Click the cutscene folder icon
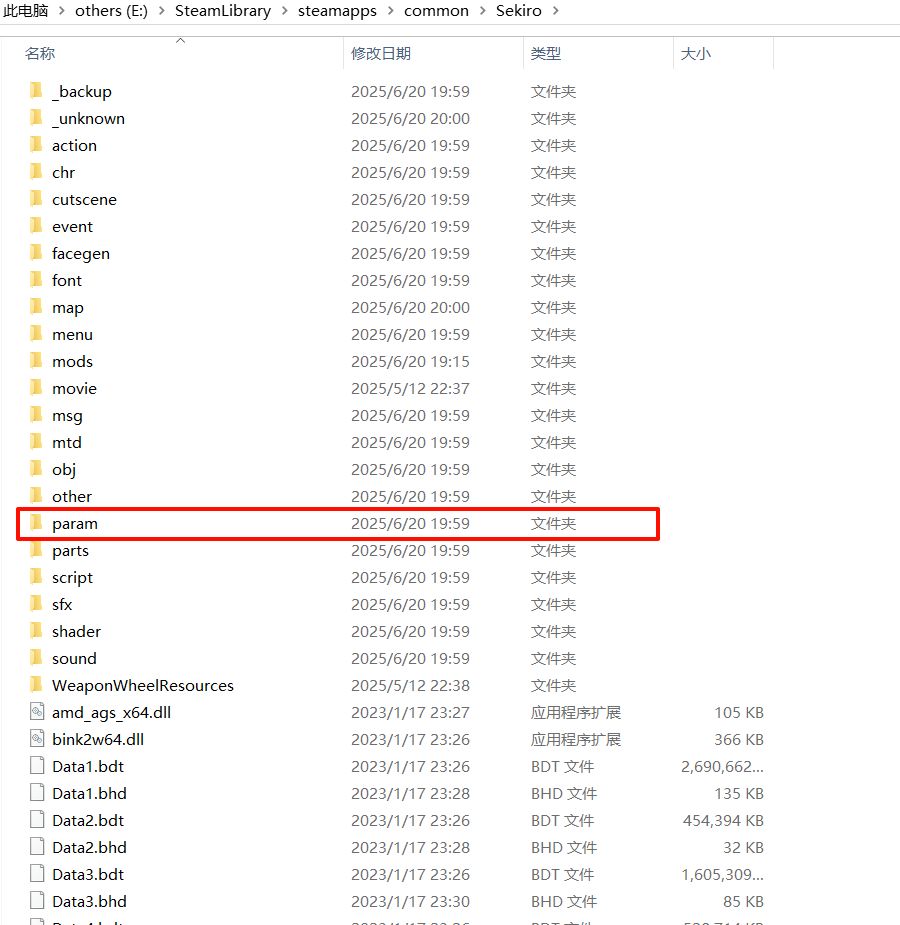This screenshot has height=925, width=900. coord(37,199)
